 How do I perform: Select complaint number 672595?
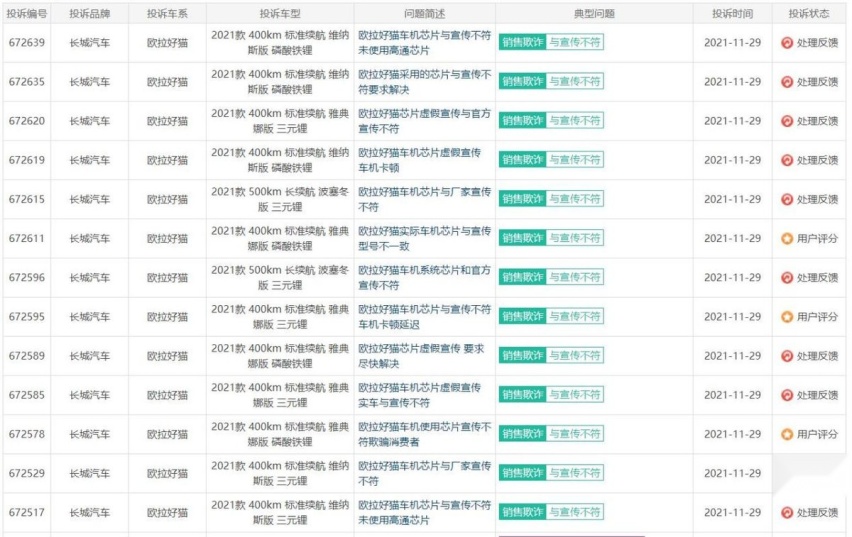27,316
